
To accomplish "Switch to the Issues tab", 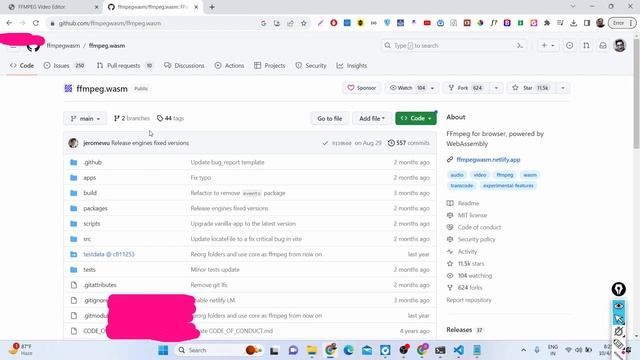I will click(64, 65).
